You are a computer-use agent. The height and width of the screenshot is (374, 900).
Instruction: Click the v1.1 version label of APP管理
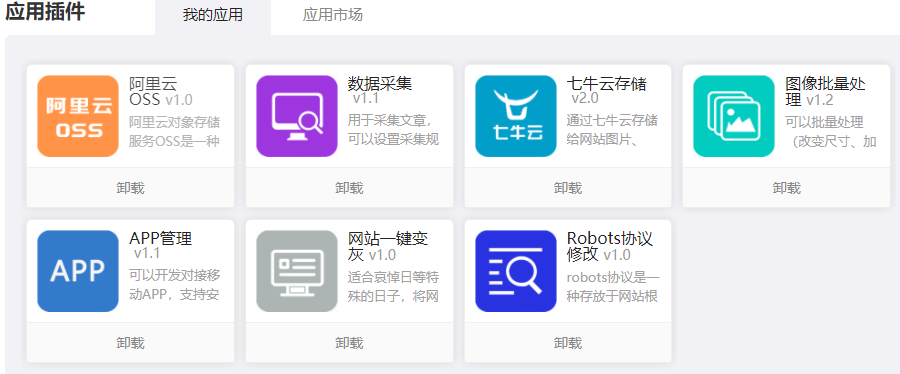pyautogui.click(x=147, y=253)
